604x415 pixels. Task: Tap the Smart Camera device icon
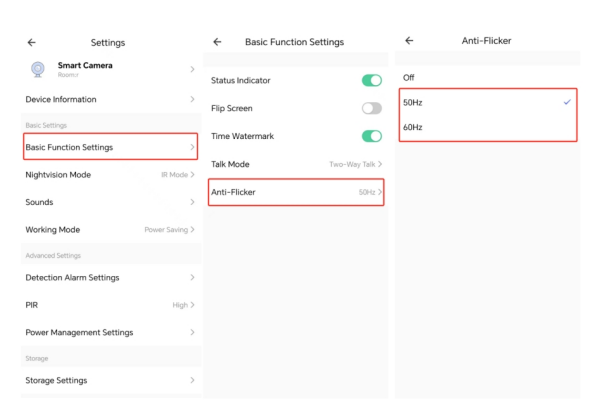click(38, 69)
